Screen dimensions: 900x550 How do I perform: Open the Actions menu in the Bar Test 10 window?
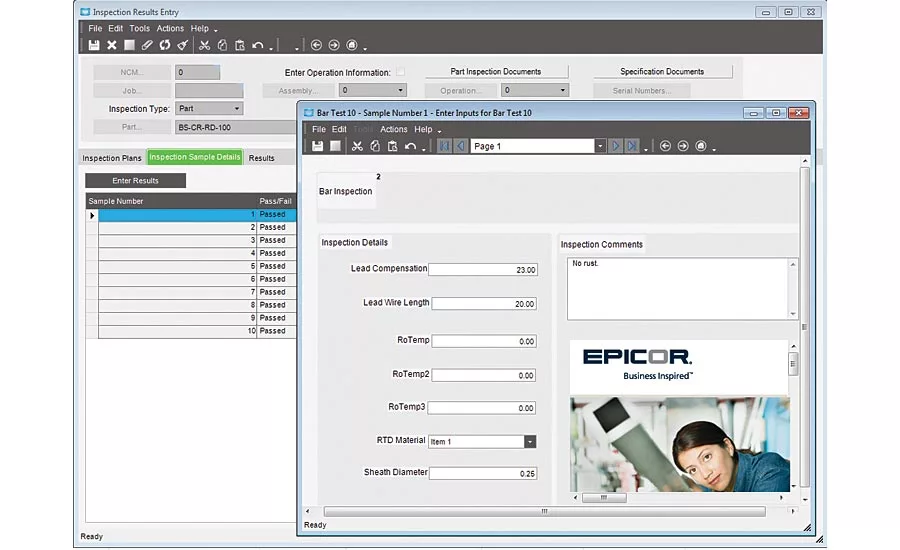(394, 129)
